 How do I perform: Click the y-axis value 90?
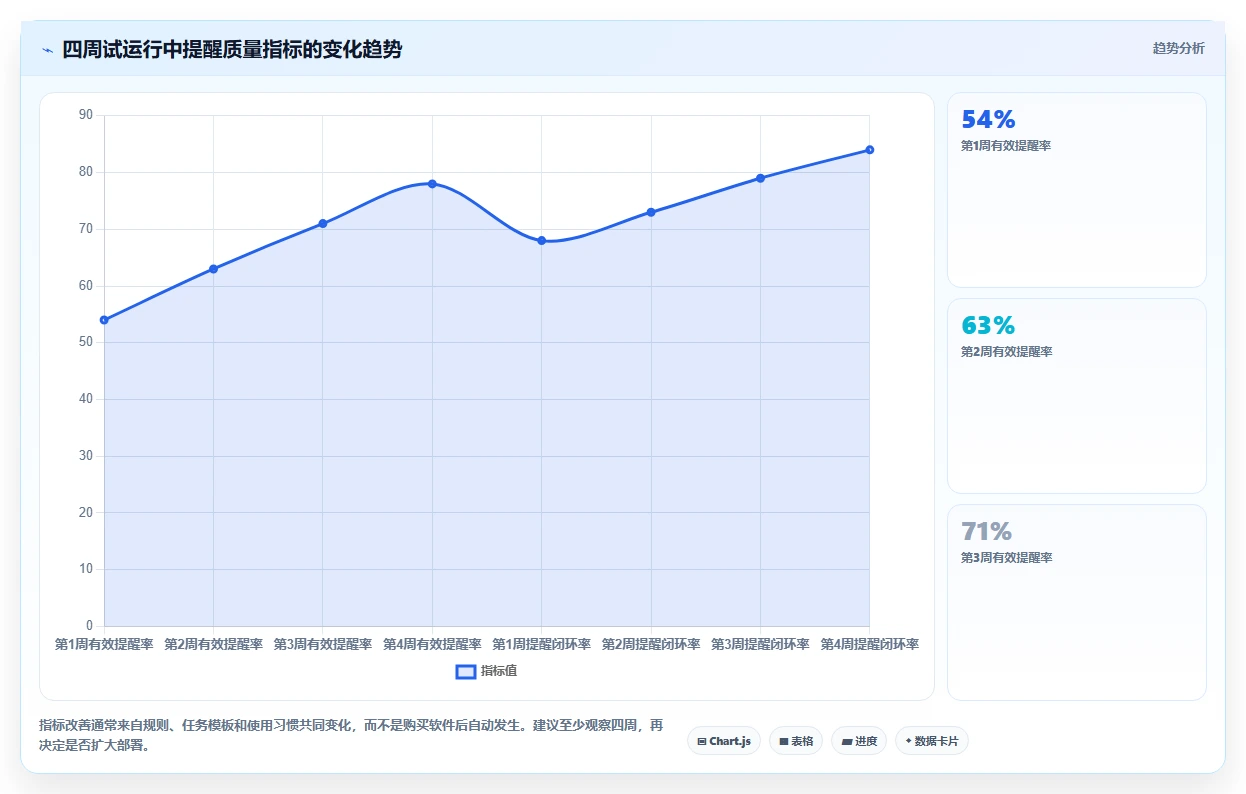coord(85,115)
